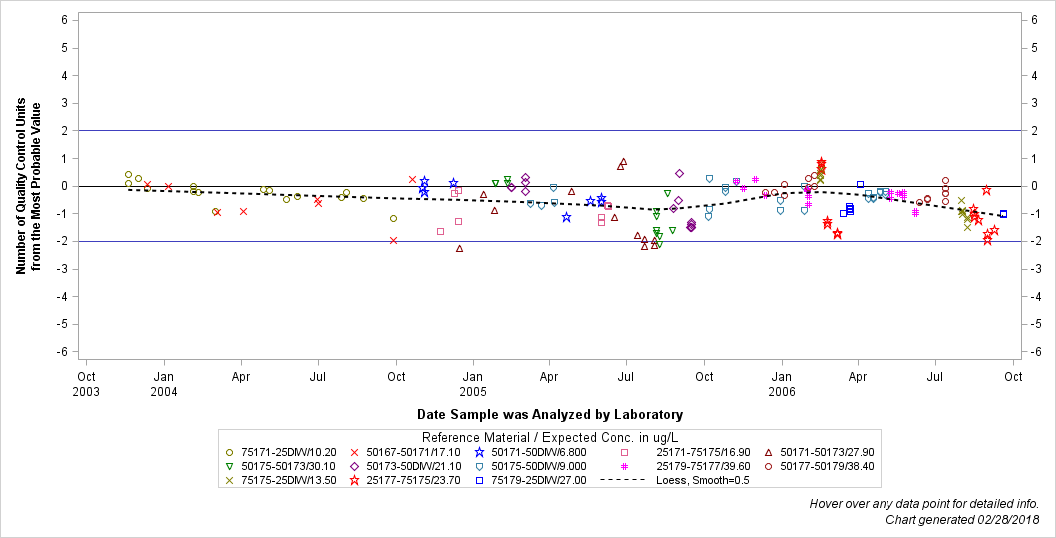
Task: Click the red X legend marker for 50167-50171/17.10
Action: click(354, 452)
